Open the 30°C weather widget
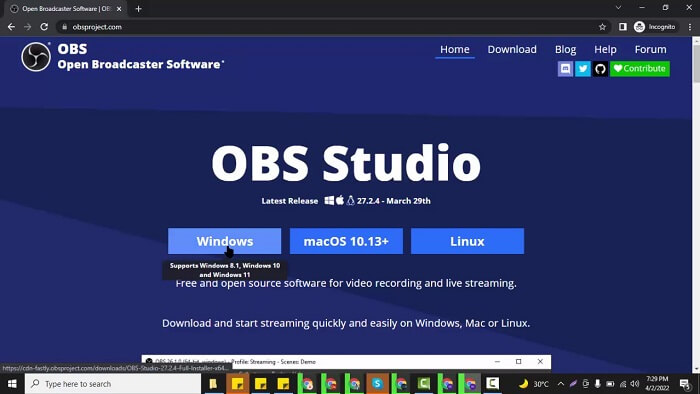Screen dimensions: 700x394 pos(534,384)
